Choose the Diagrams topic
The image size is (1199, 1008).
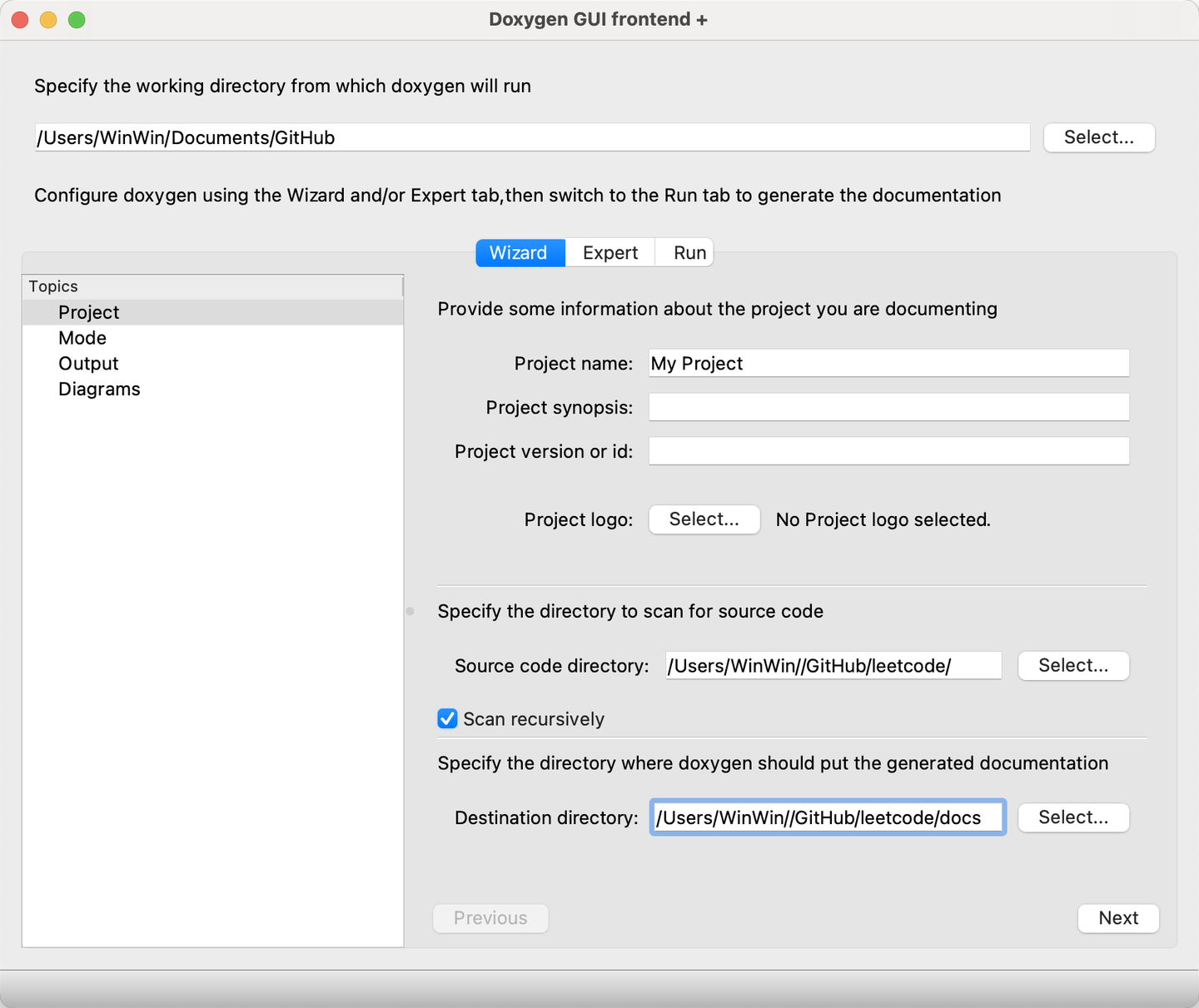coord(99,390)
